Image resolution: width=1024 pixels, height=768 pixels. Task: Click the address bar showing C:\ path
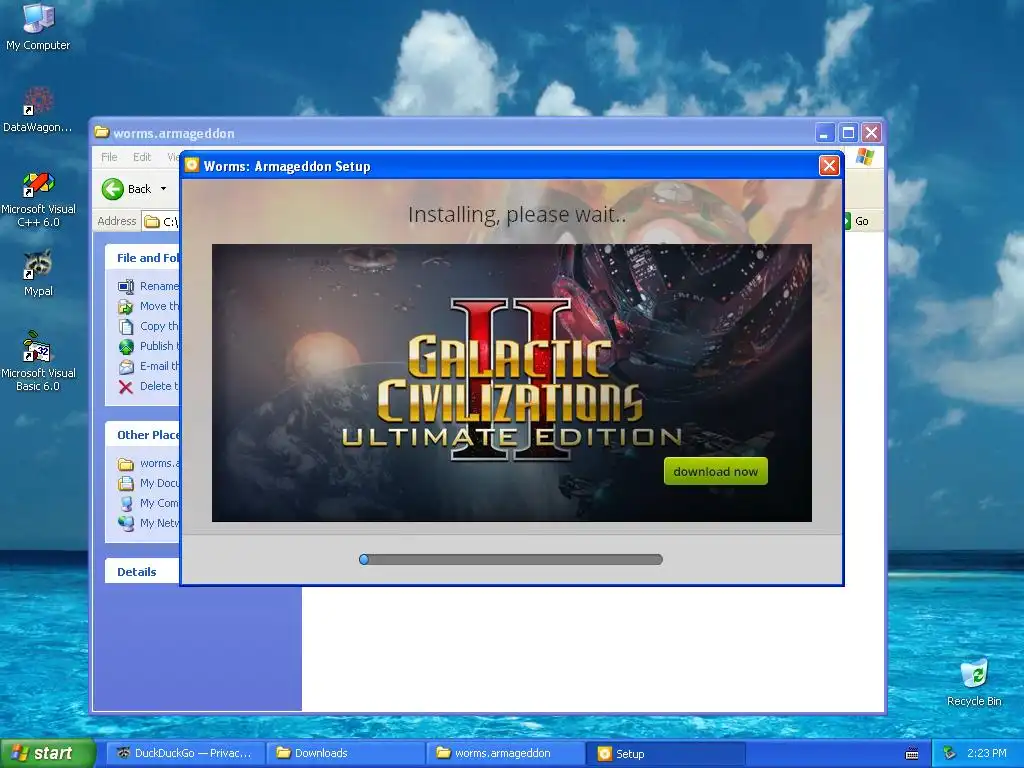[x=161, y=222]
